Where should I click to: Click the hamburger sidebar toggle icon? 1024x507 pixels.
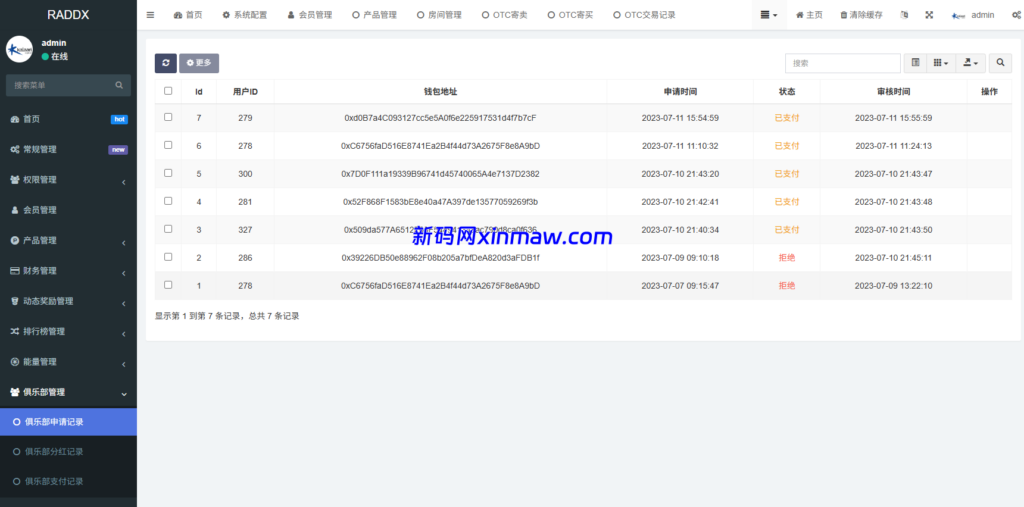150,15
